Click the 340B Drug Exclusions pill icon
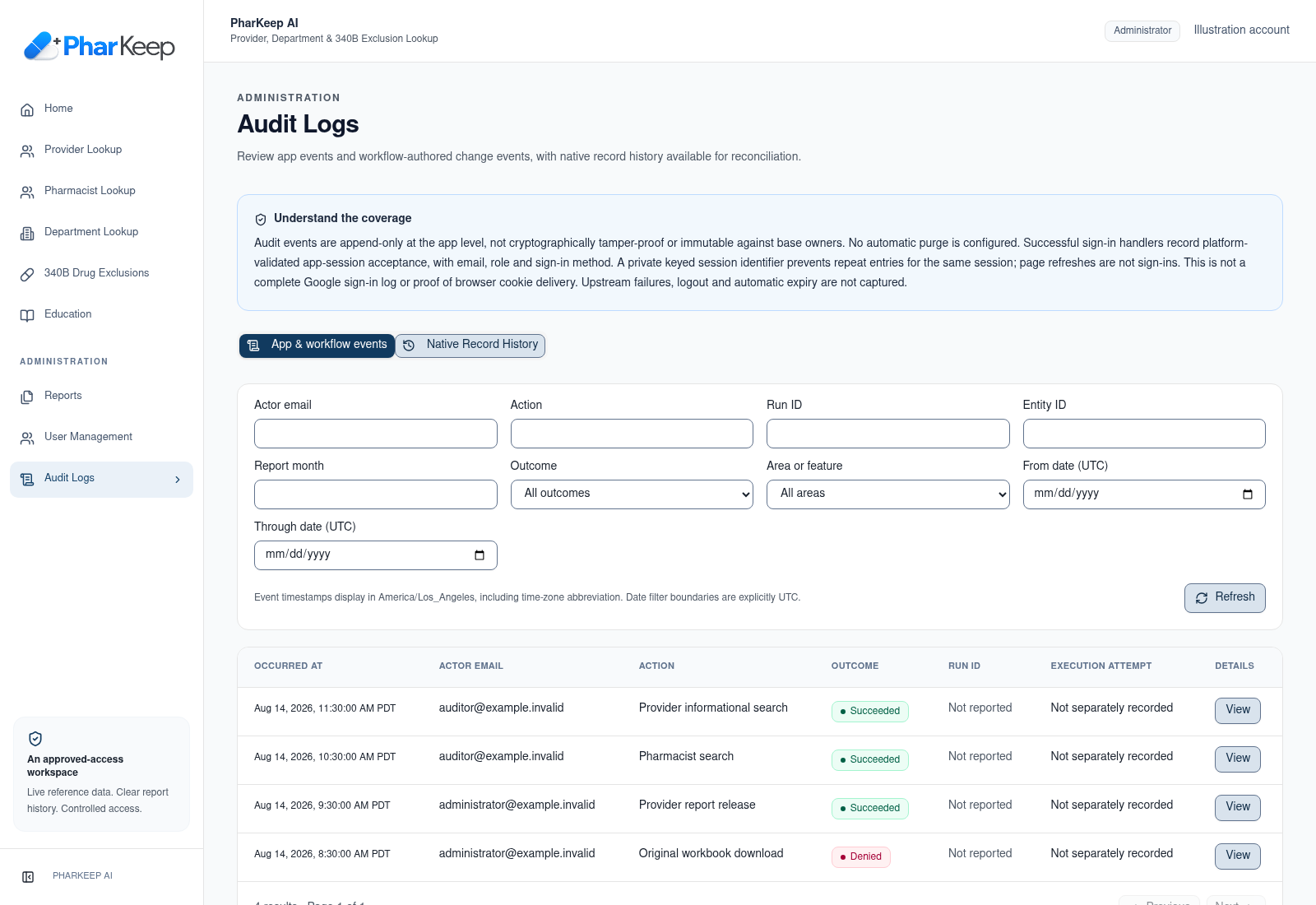 click(27, 274)
